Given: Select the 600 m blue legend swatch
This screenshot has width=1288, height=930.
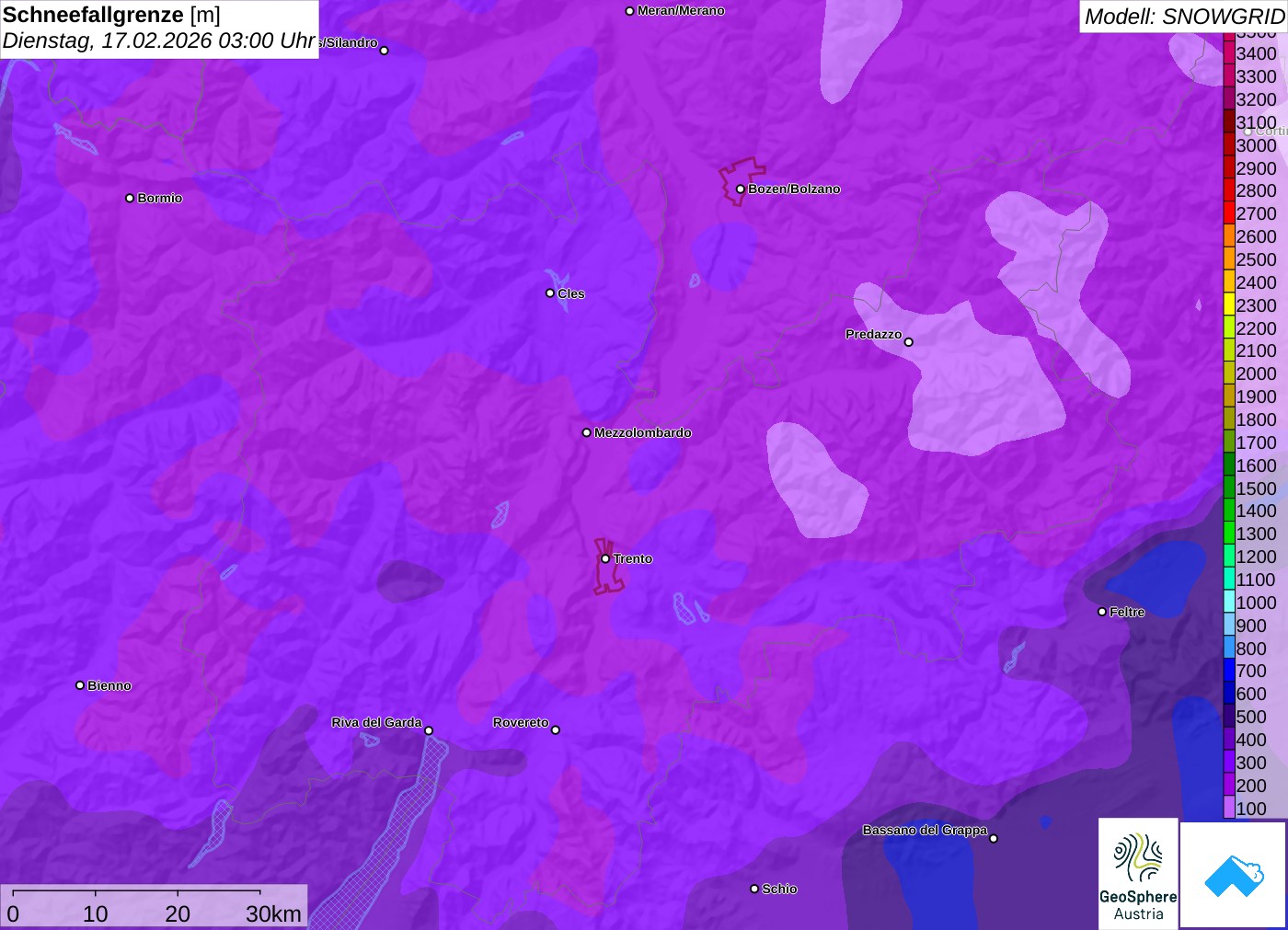Looking at the screenshot, I should coord(1229,694).
